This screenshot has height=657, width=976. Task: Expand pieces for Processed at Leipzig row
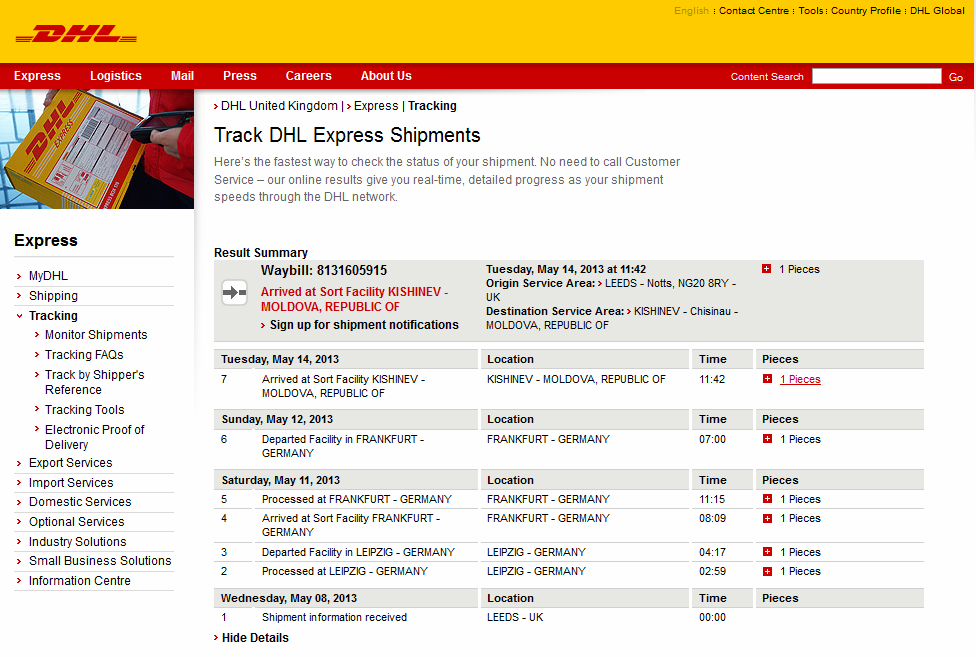coord(767,571)
